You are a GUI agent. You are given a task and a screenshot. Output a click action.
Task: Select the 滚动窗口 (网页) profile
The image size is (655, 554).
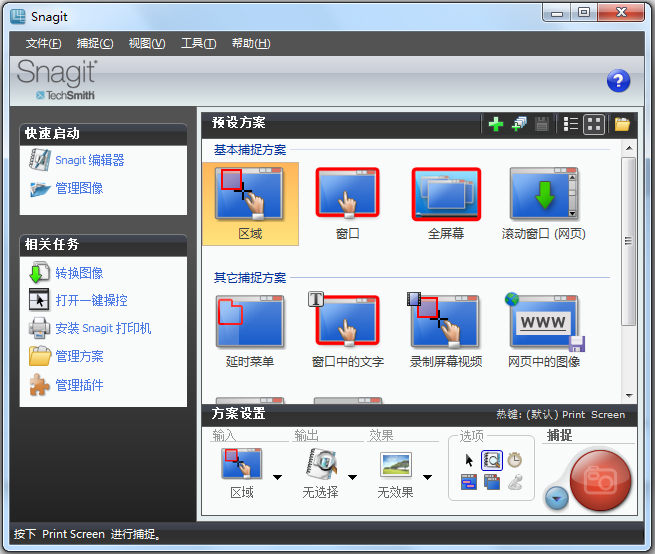click(543, 203)
